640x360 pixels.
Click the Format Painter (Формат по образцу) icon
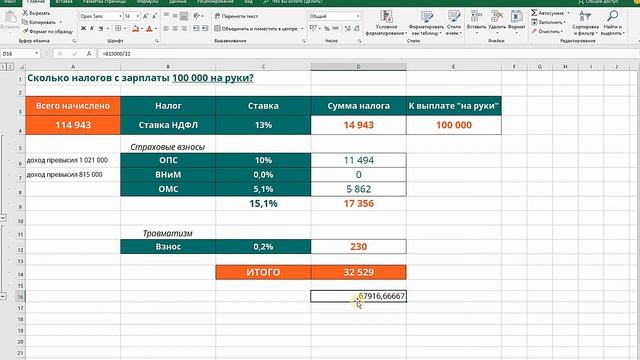pos(25,31)
